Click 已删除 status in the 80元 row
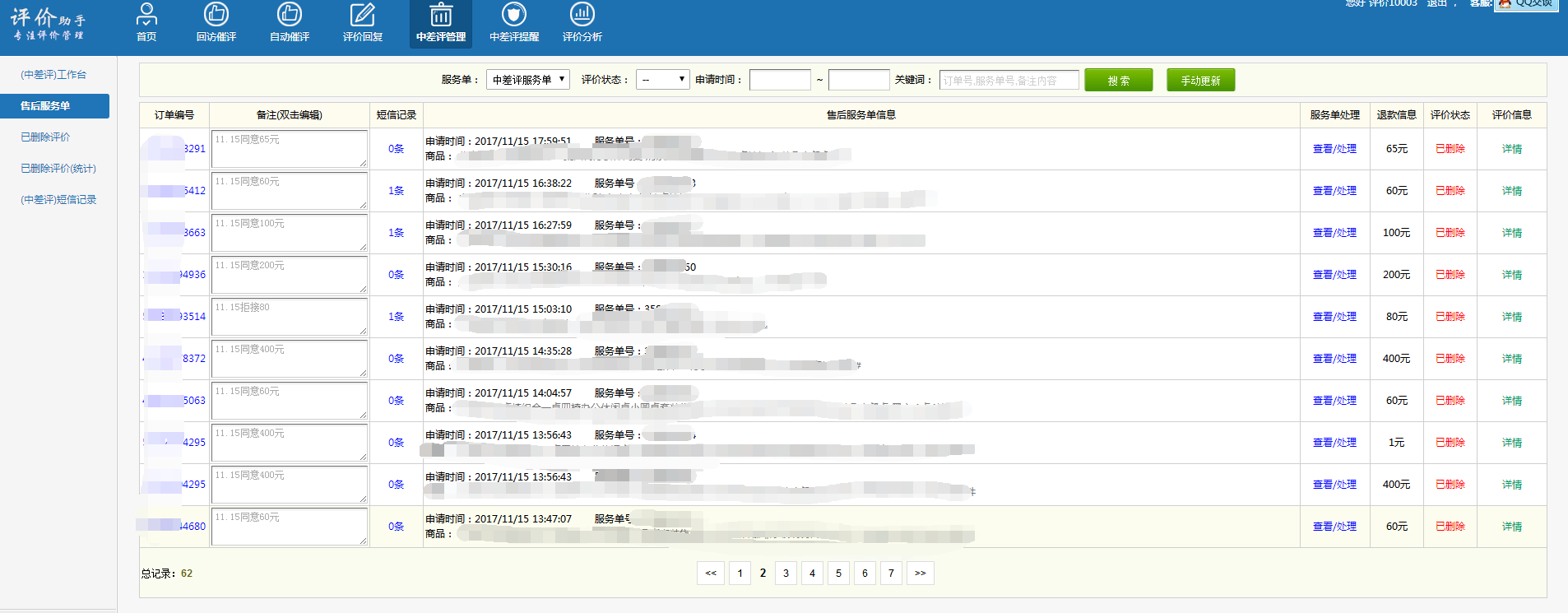 point(1450,317)
